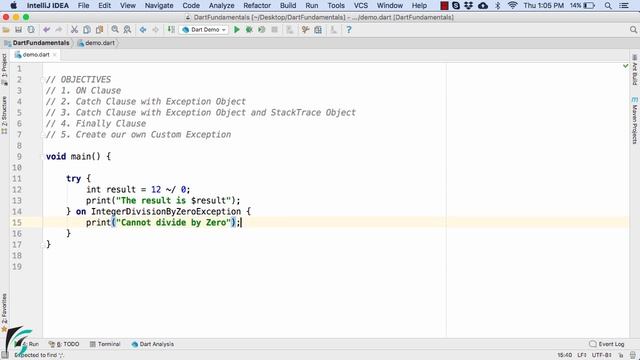This screenshot has width=640, height=360.
Task: Navigate Back with the left arrow icon
Action: click(x=143, y=30)
